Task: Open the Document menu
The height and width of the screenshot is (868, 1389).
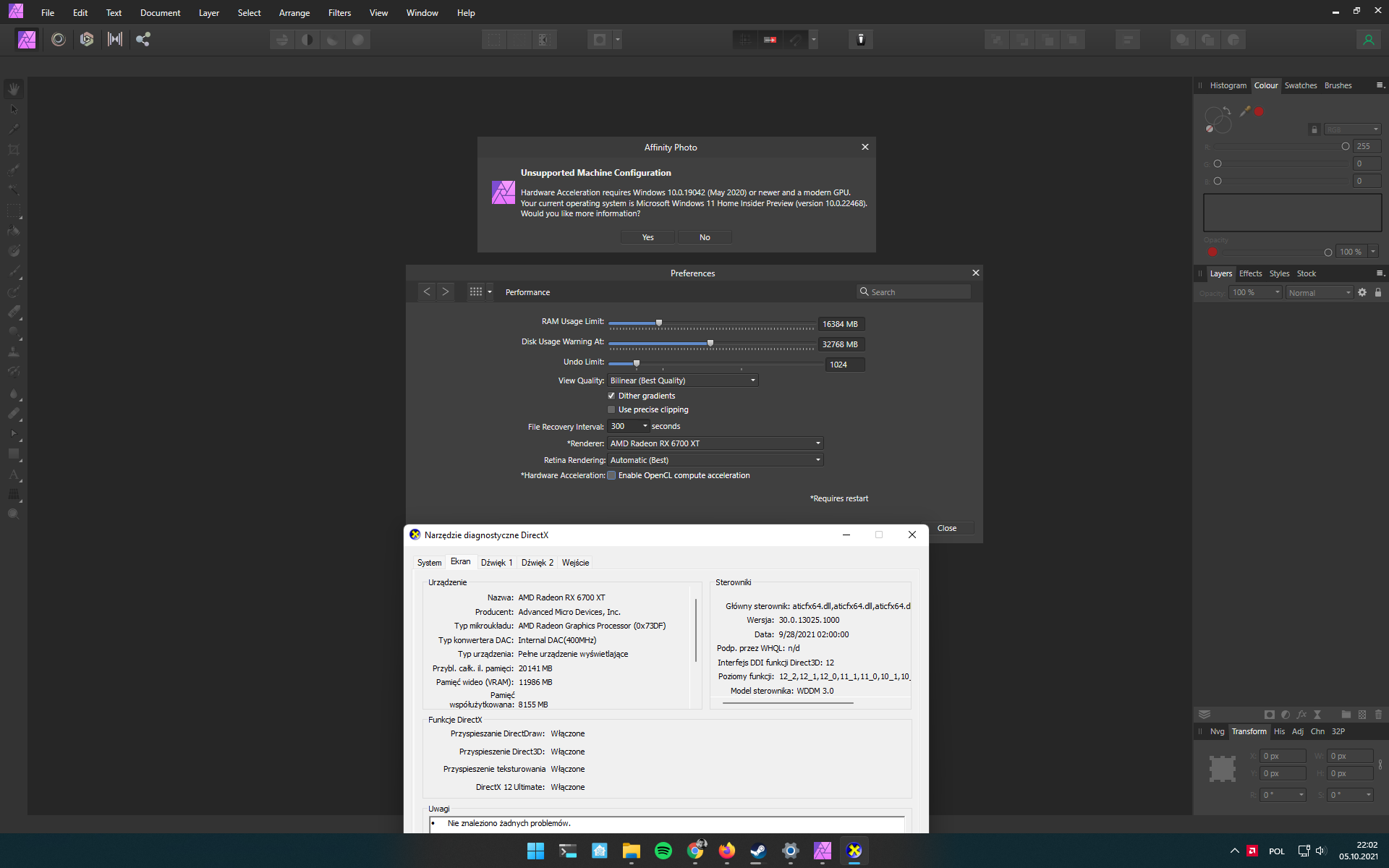Action: tap(160, 13)
